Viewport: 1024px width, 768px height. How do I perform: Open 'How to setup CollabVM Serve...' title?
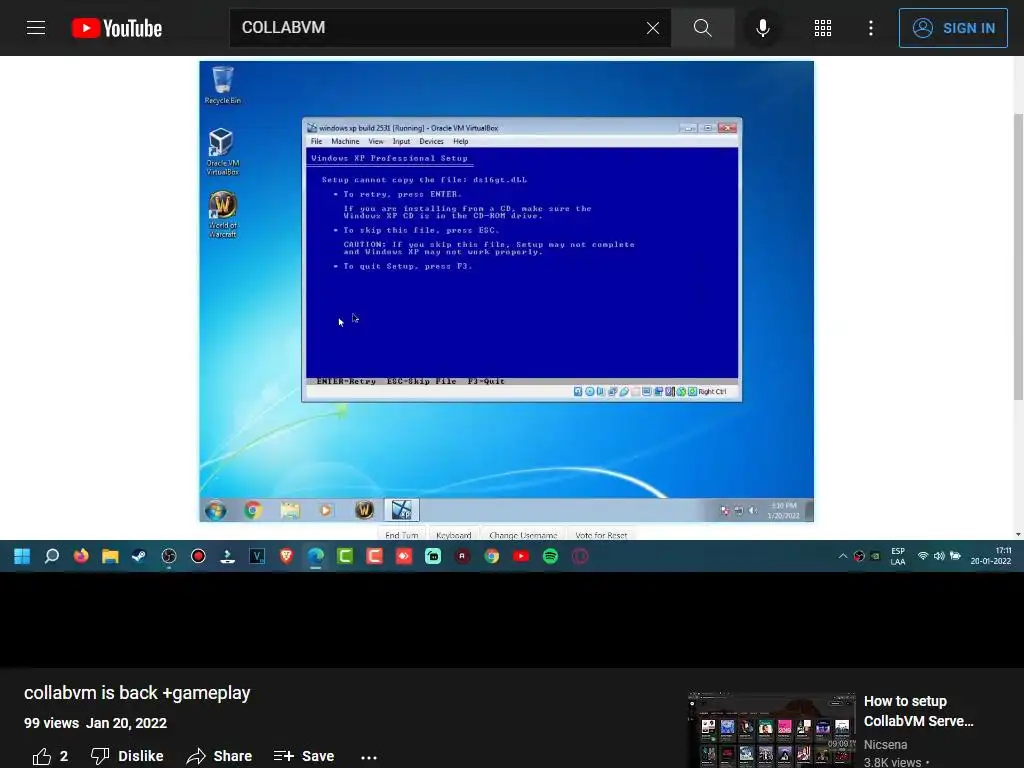pyautogui.click(x=919, y=711)
